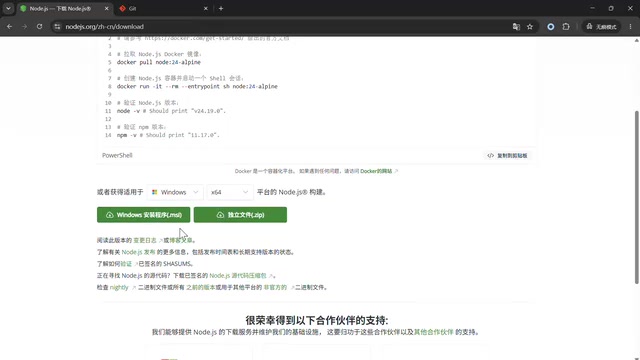Image resolution: width=640 pixels, height=360 pixels.
Task: Open the extensions puzzle icon
Action: pos(566,27)
